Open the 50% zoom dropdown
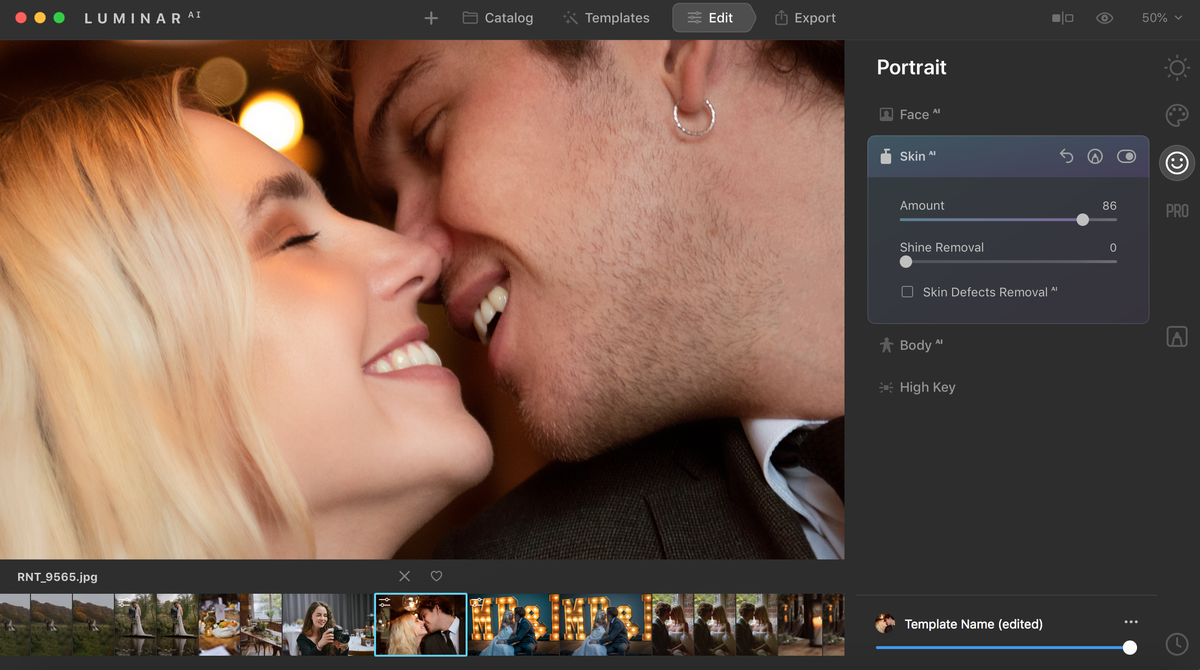This screenshot has width=1200, height=670. point(1162,18)
